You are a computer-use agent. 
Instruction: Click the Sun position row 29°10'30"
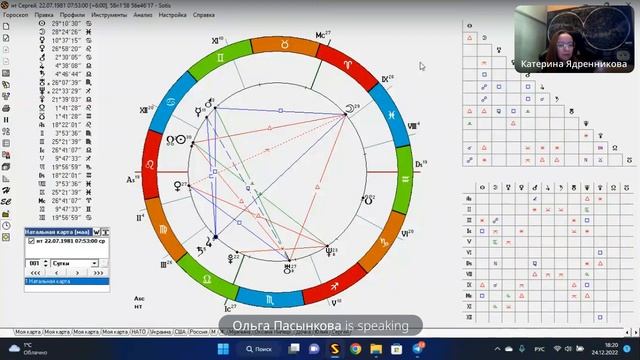coord(65,23)
